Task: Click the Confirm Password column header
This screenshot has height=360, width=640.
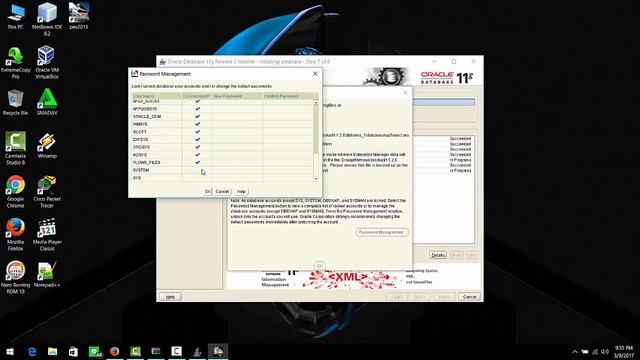Action: pyautogui.click(x=288, y=96)
